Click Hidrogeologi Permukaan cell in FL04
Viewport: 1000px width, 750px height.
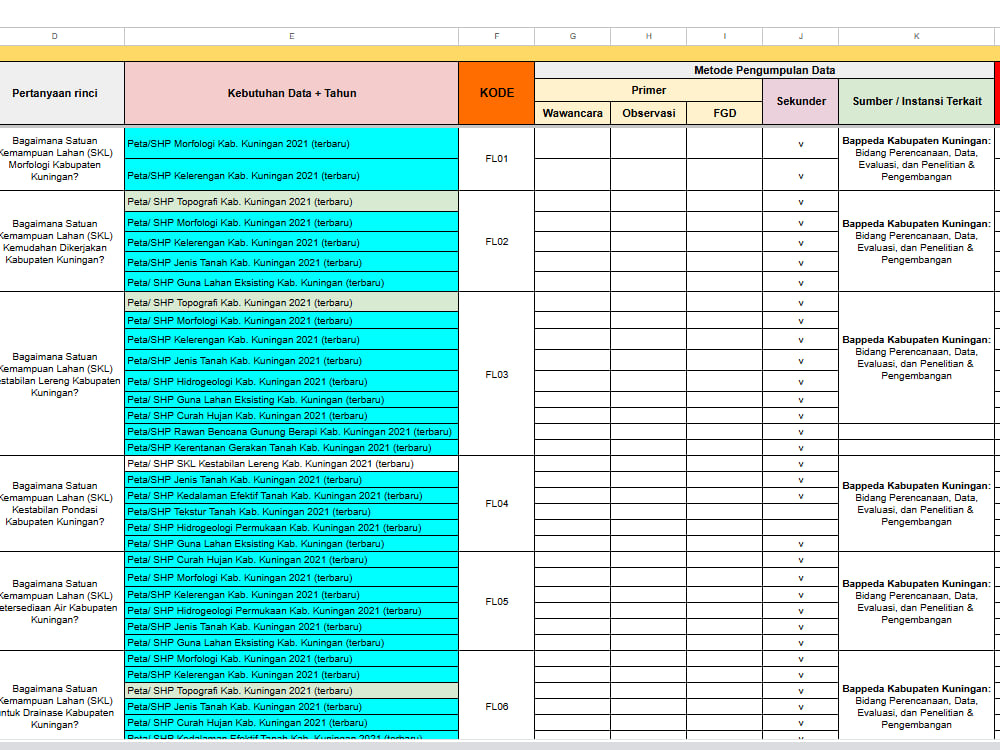tap(291, 527)
